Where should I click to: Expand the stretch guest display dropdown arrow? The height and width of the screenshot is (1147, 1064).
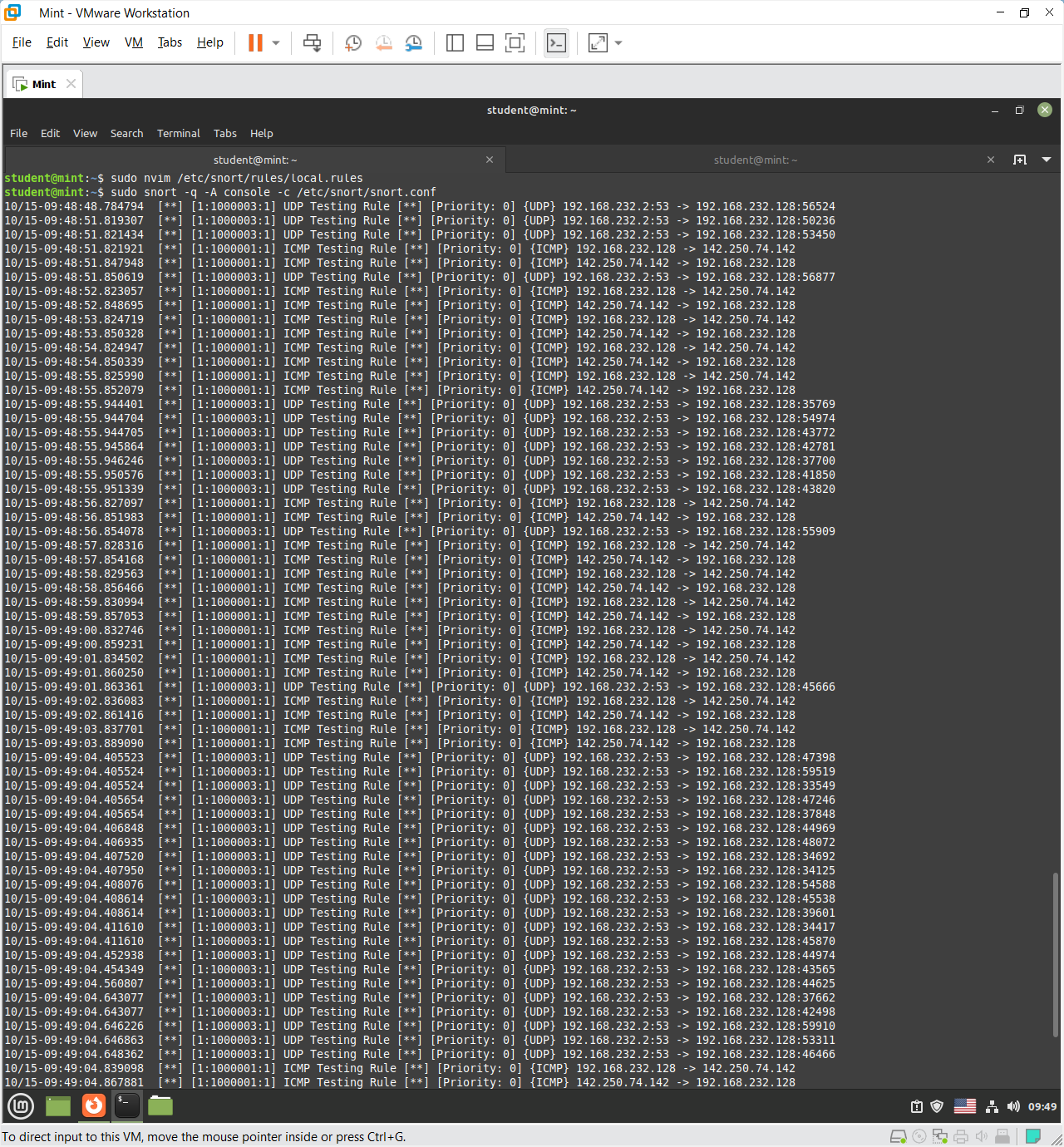618,43
